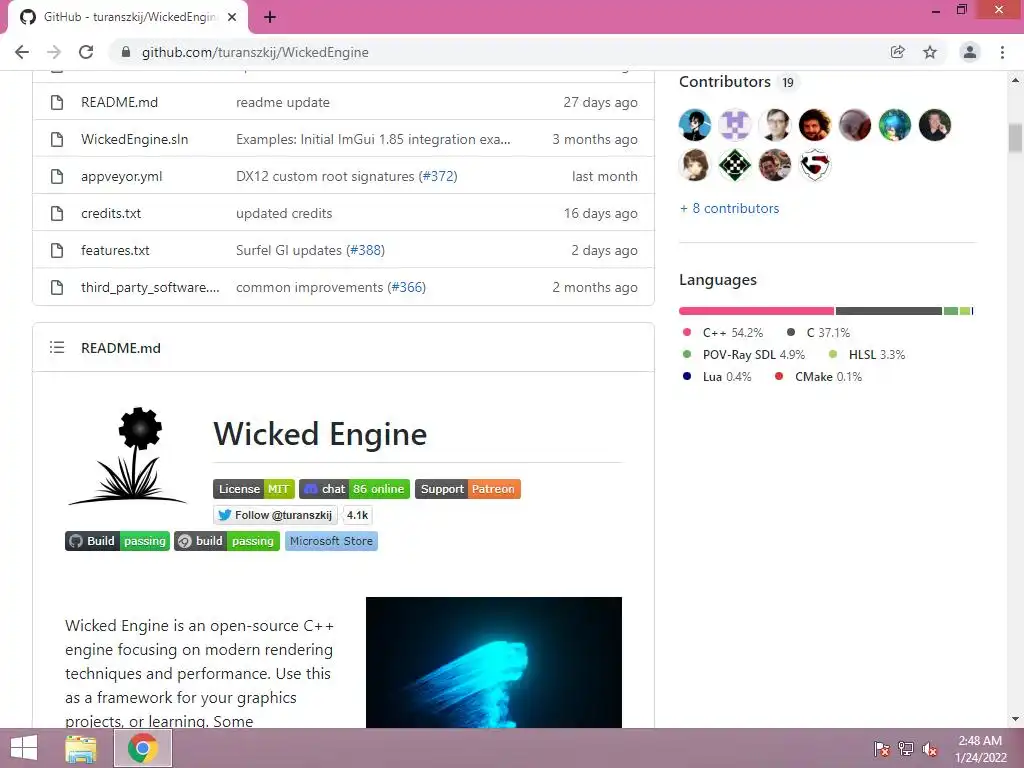Click the file icon beside appveyor.yml
This screenshot has height=768, width=1024.
[x=57, y=176]
